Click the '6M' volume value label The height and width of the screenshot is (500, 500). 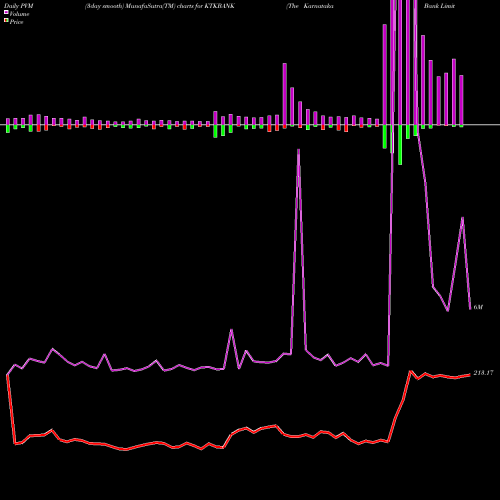tap(478, 307)
